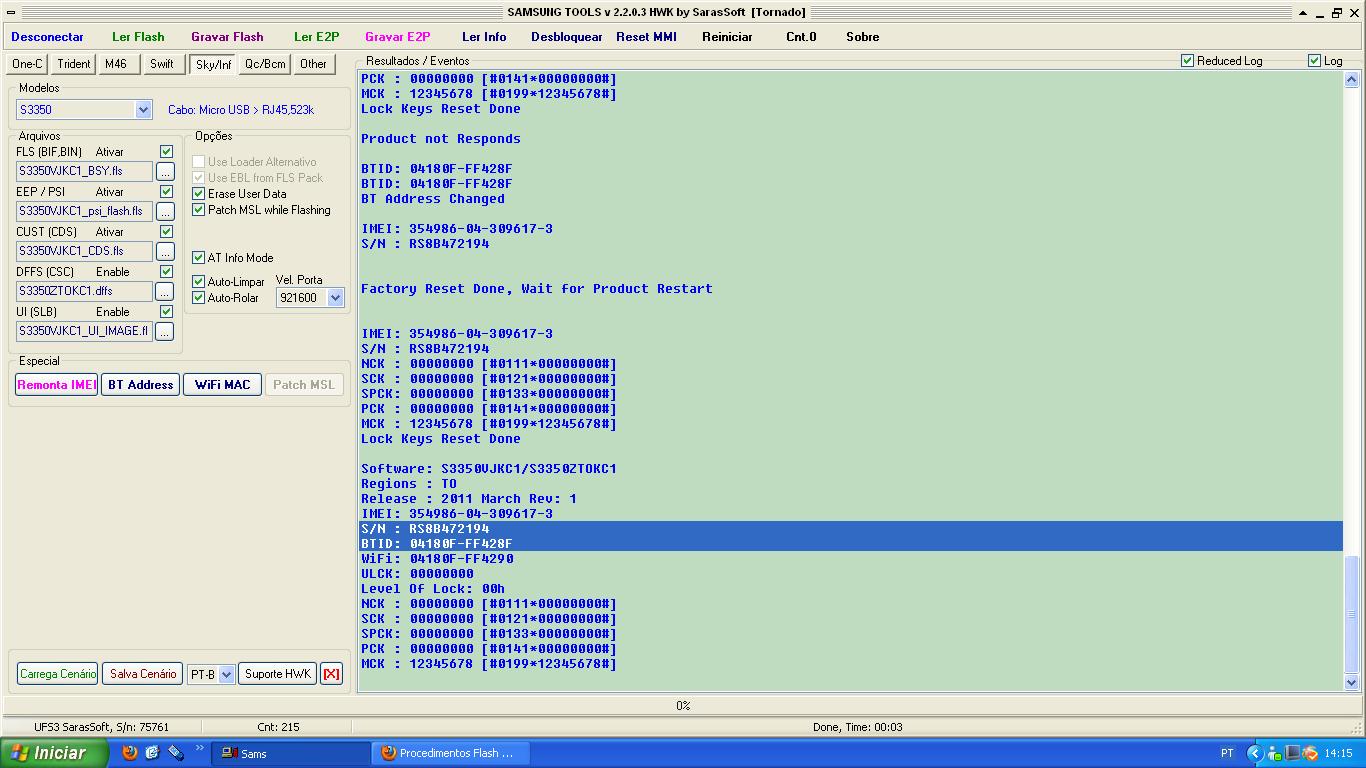Image resolution: width=1366 pixels, height=768 pixels.
Task: Open the Iniciar start menu
Action: pos(54,753)
